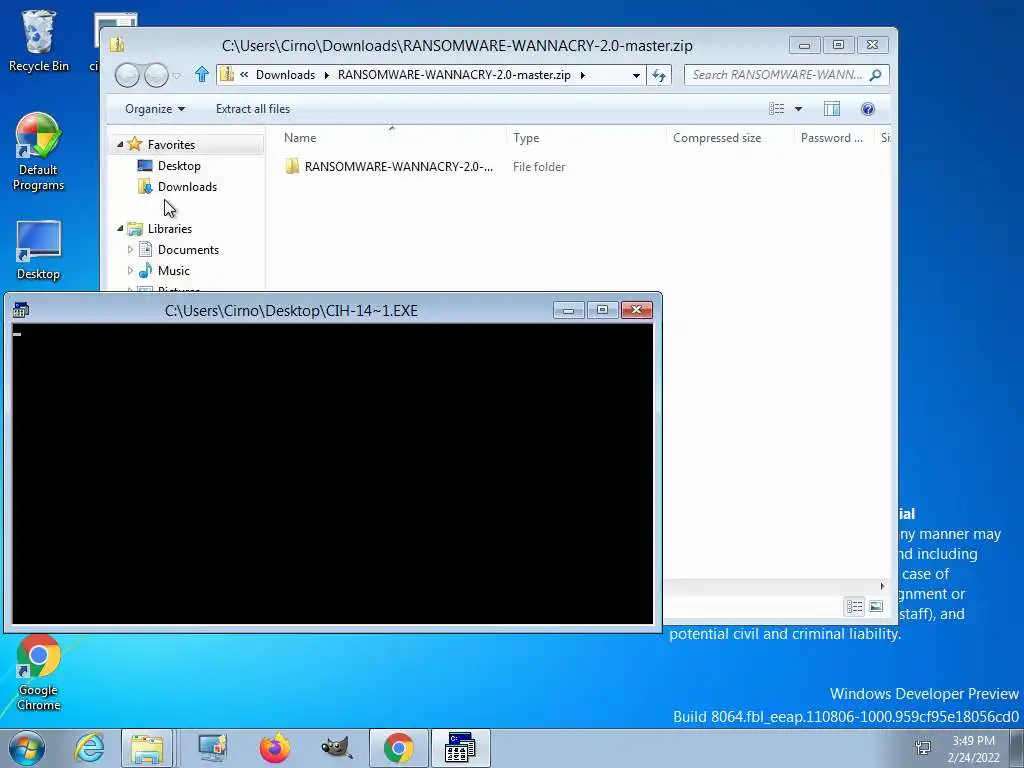
Task: Open the Organize dropdown menu
Action: [155, 109]
